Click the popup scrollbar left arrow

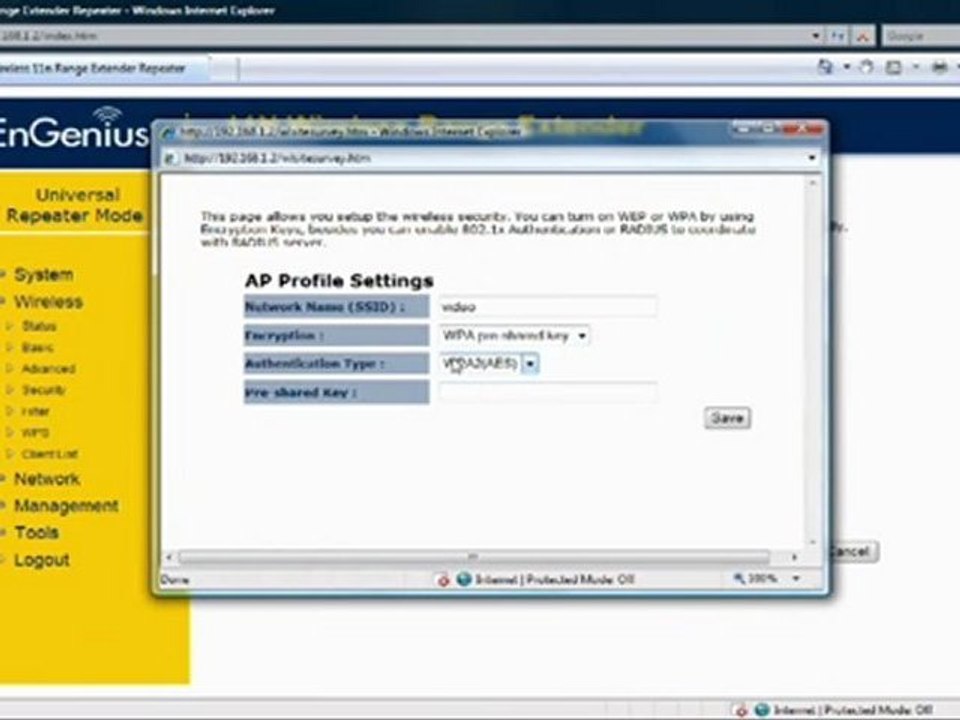point(170,557)
